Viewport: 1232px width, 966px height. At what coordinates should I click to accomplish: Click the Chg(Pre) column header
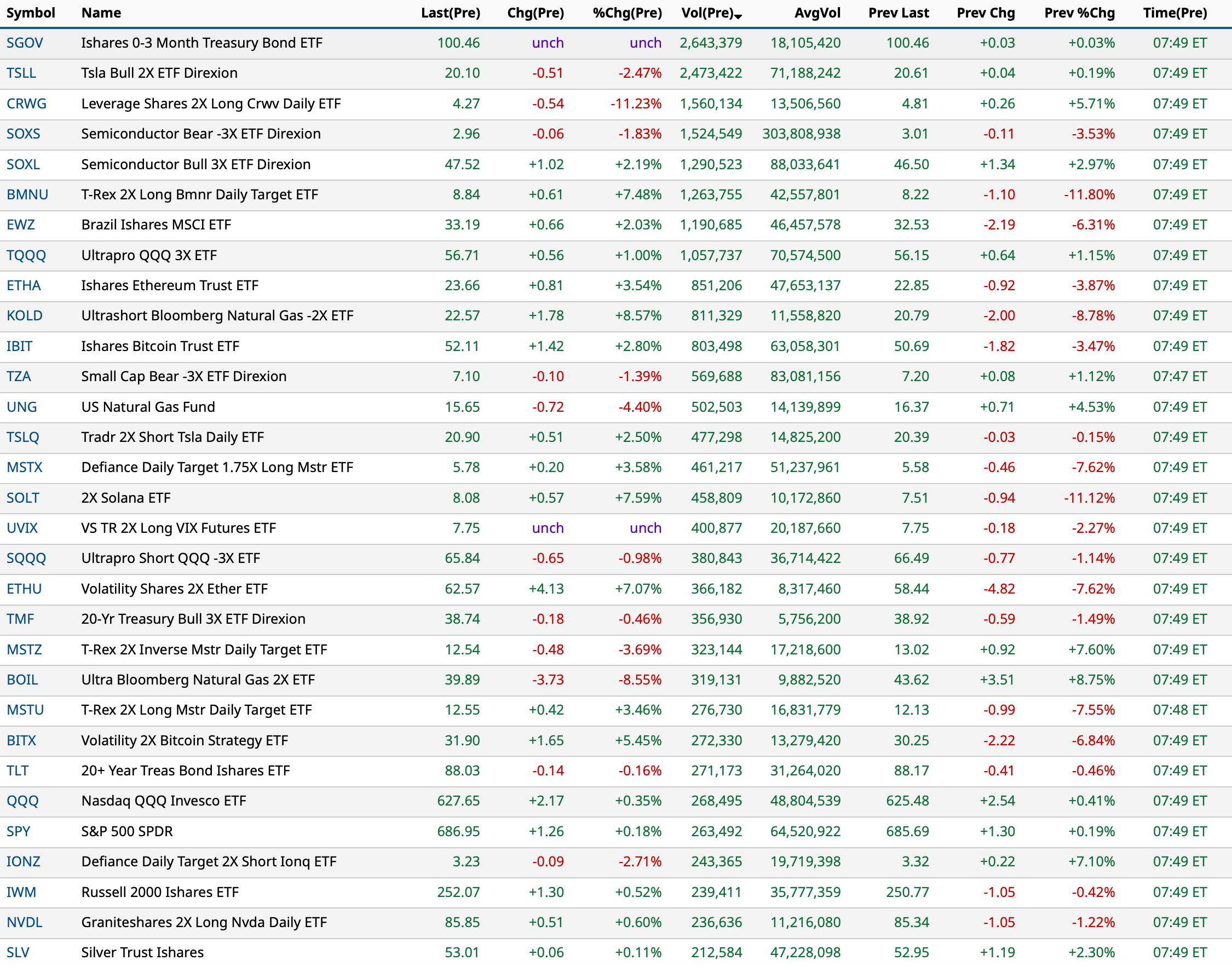[535, 13]
